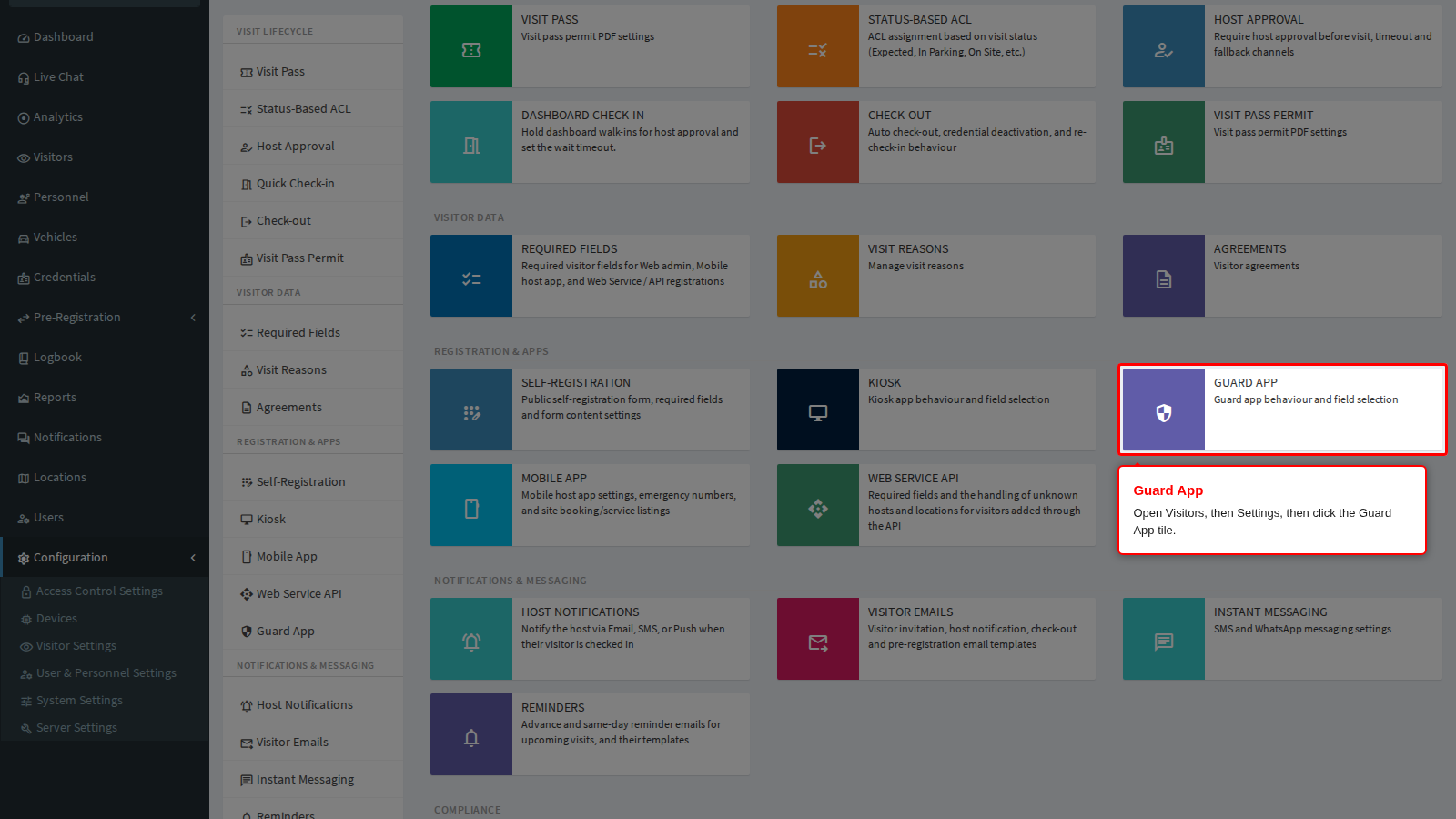Select Instant Messaging in the settings list
This screenshot has width=1456, height=819.
[313, 780]
